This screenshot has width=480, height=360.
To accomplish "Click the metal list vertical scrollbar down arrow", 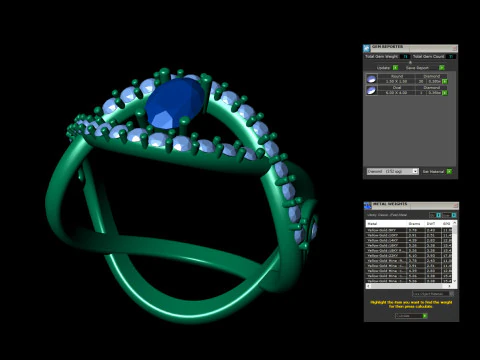I will pyautogui.click(x=455, y=281).
